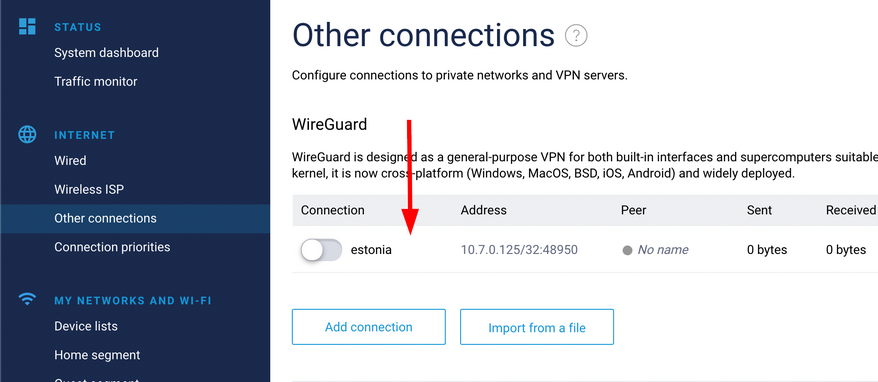Click the Status dashboard grid icon
The width and height of the screenshot is (878, 382).
click(27, 26)
